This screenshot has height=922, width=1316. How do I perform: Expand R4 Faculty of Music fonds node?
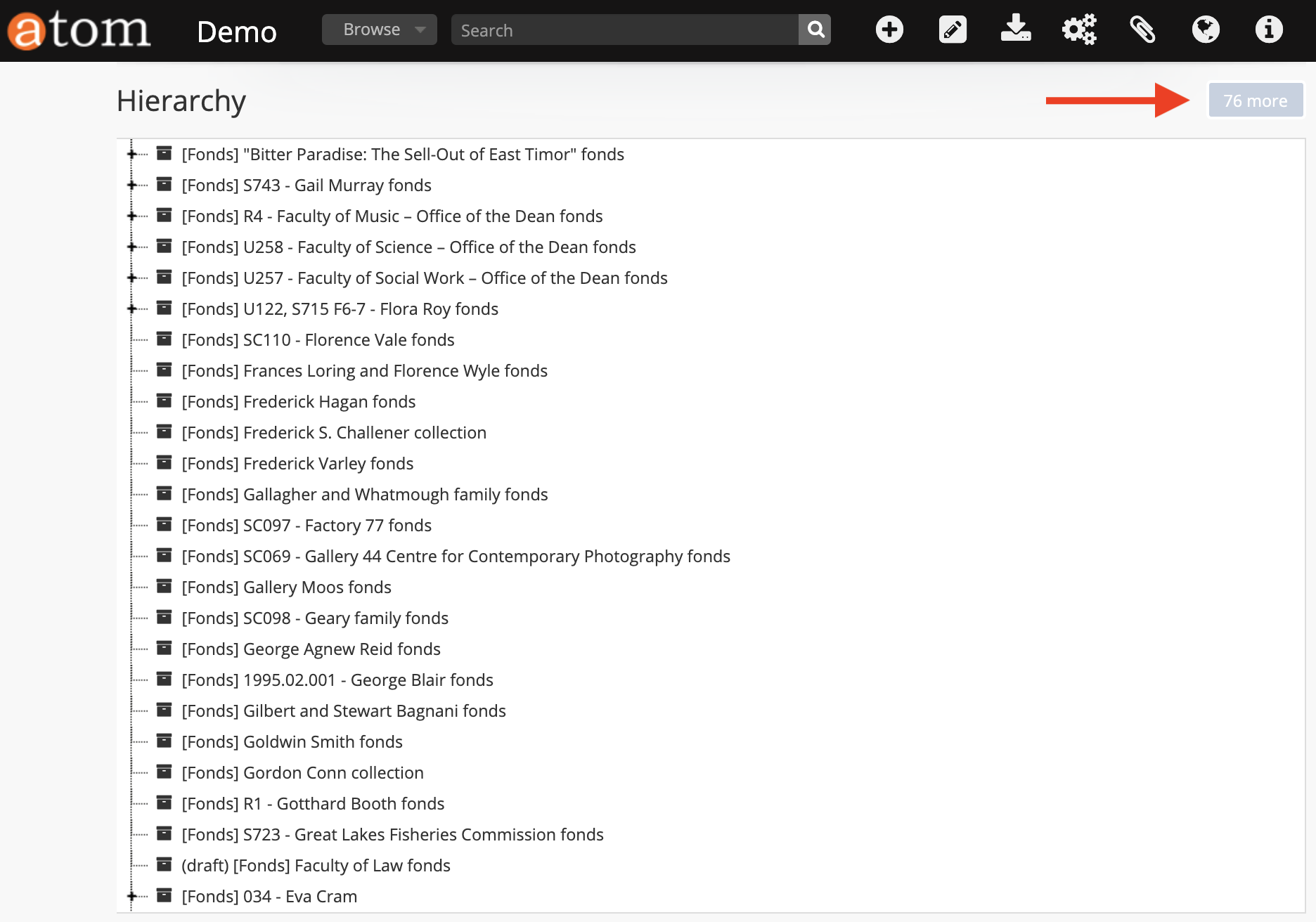pyautogui.click(x=131, y=216)
